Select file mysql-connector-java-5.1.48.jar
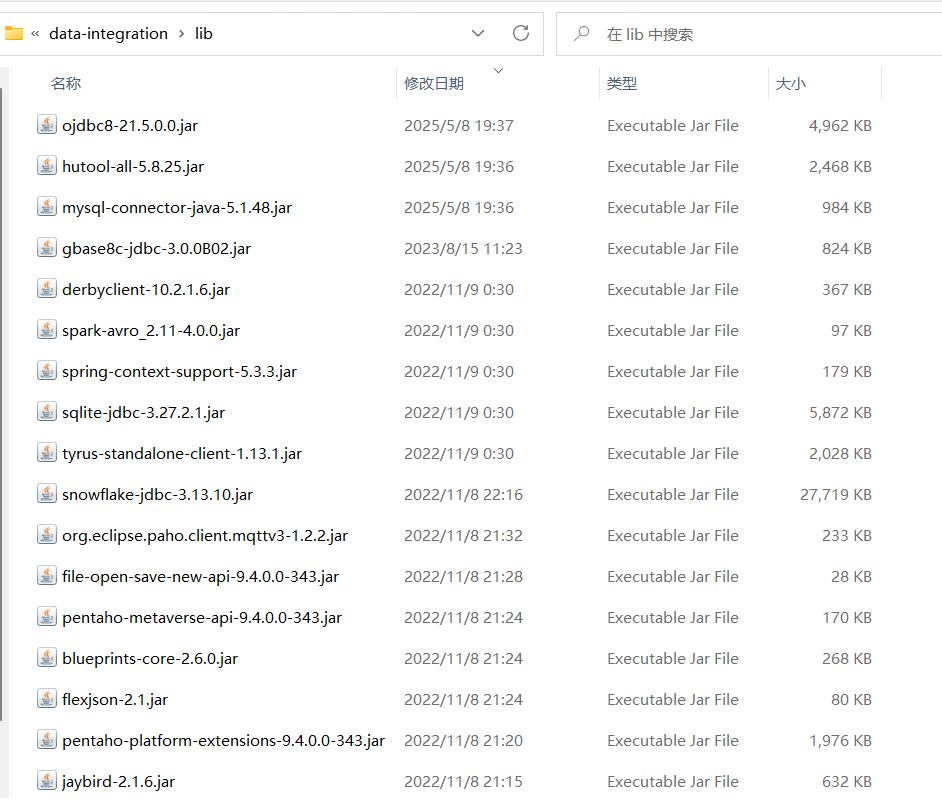Viewport: 942px width, 808px height. click(x=177, y=207)
